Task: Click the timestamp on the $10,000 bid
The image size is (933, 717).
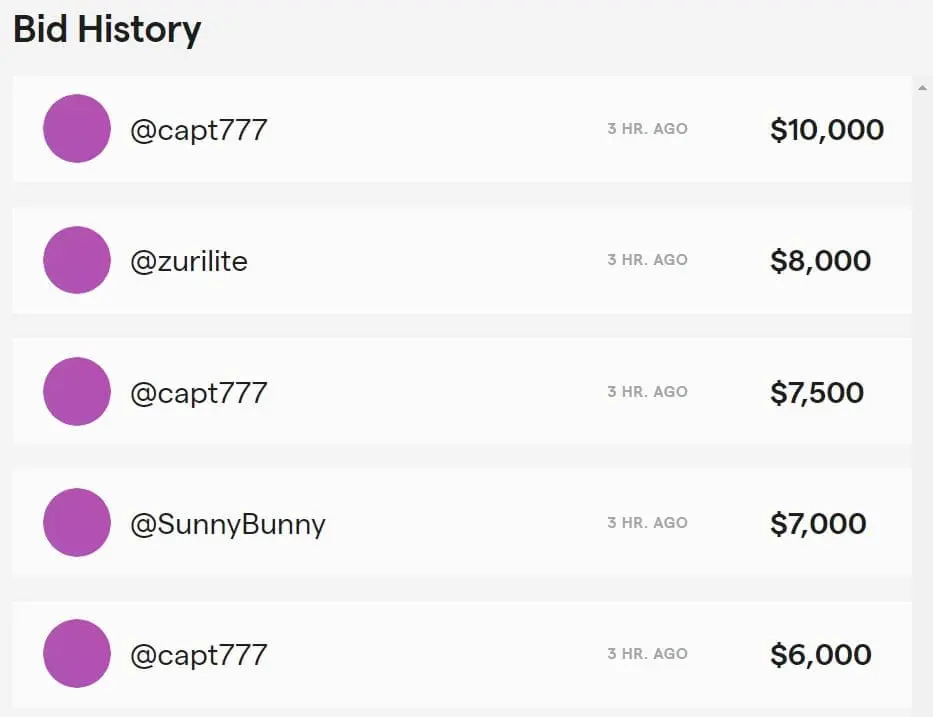Action: (x=647, y=129)
